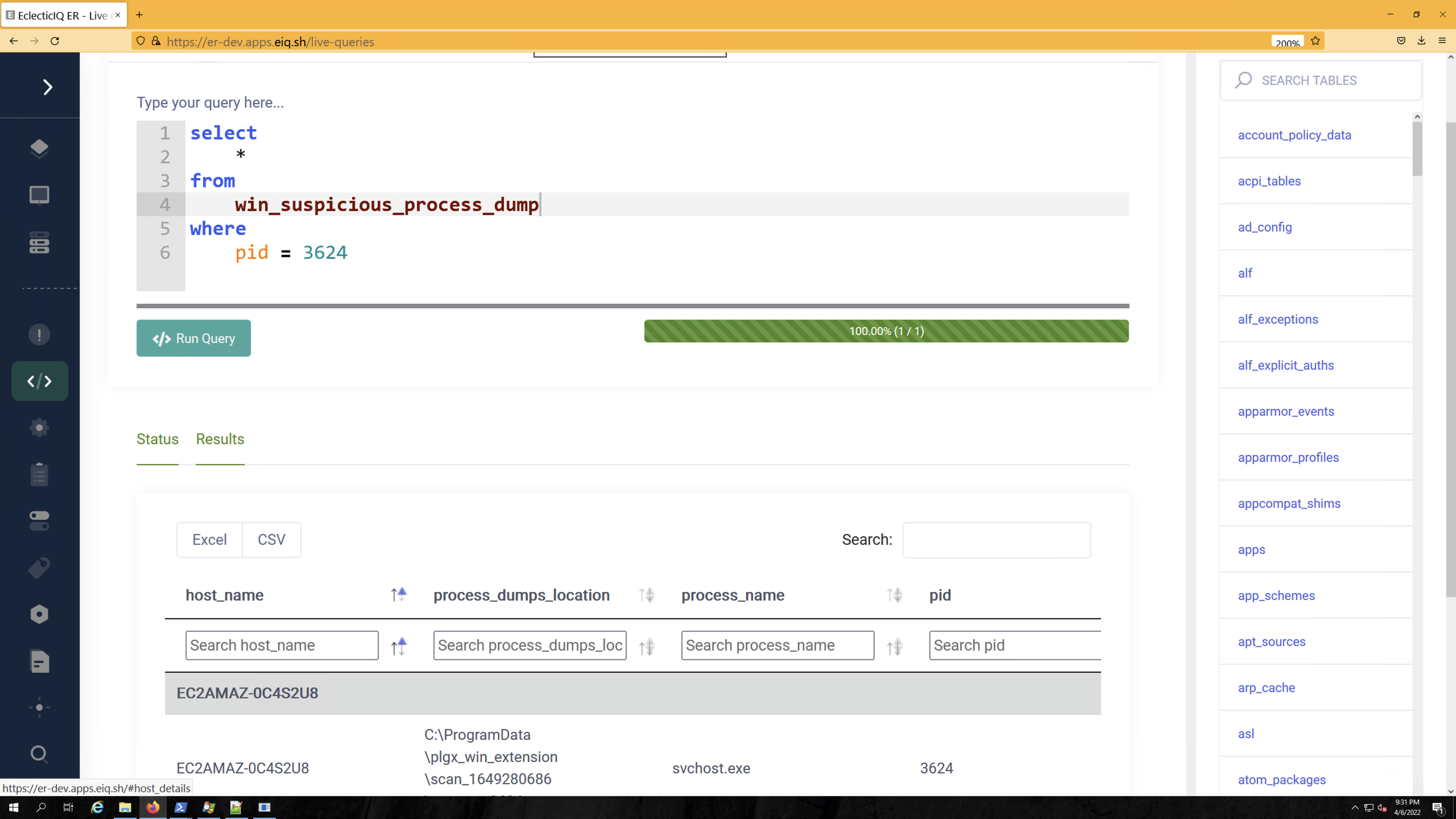
Task: Focus the results Search input field
Action: coord(996,540)
